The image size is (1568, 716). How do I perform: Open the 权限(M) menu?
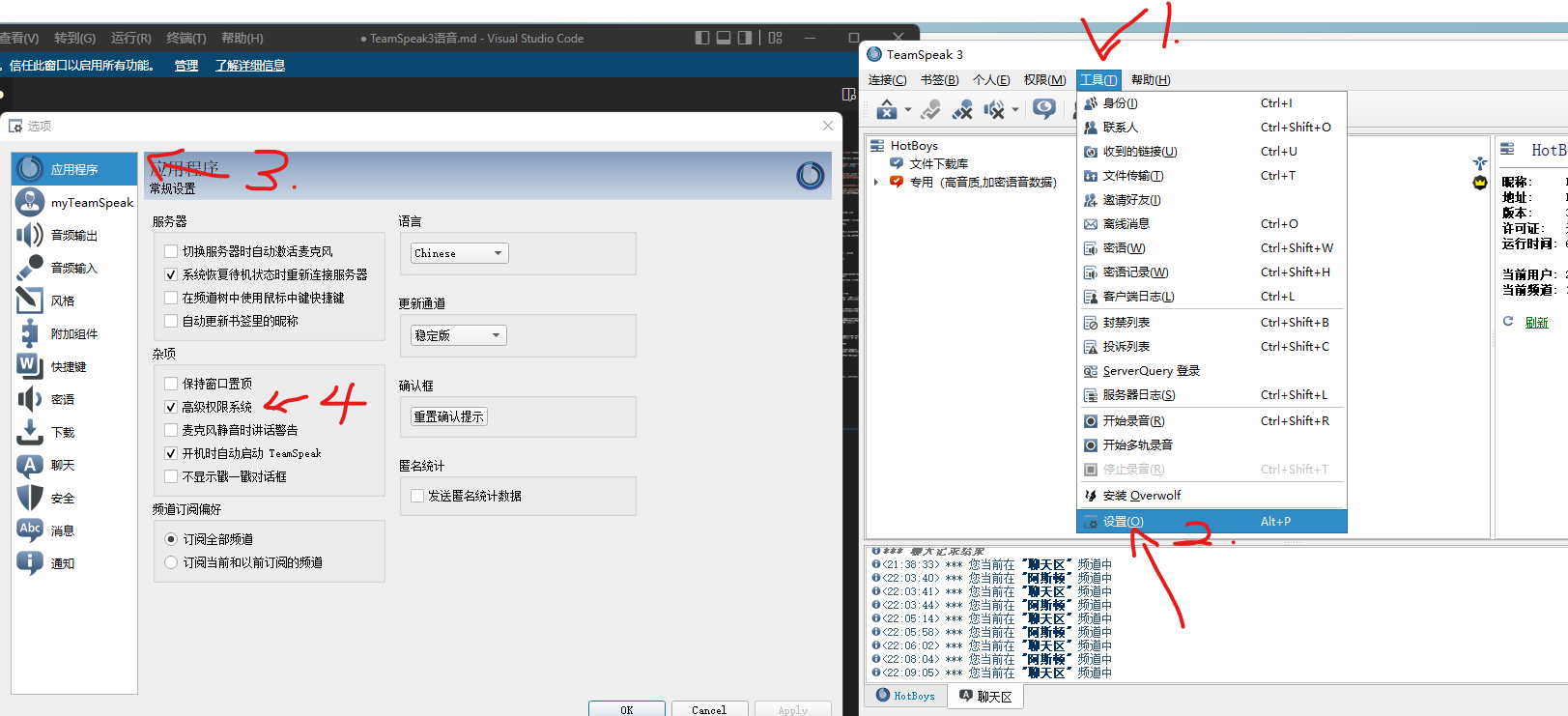(1044, 80)
